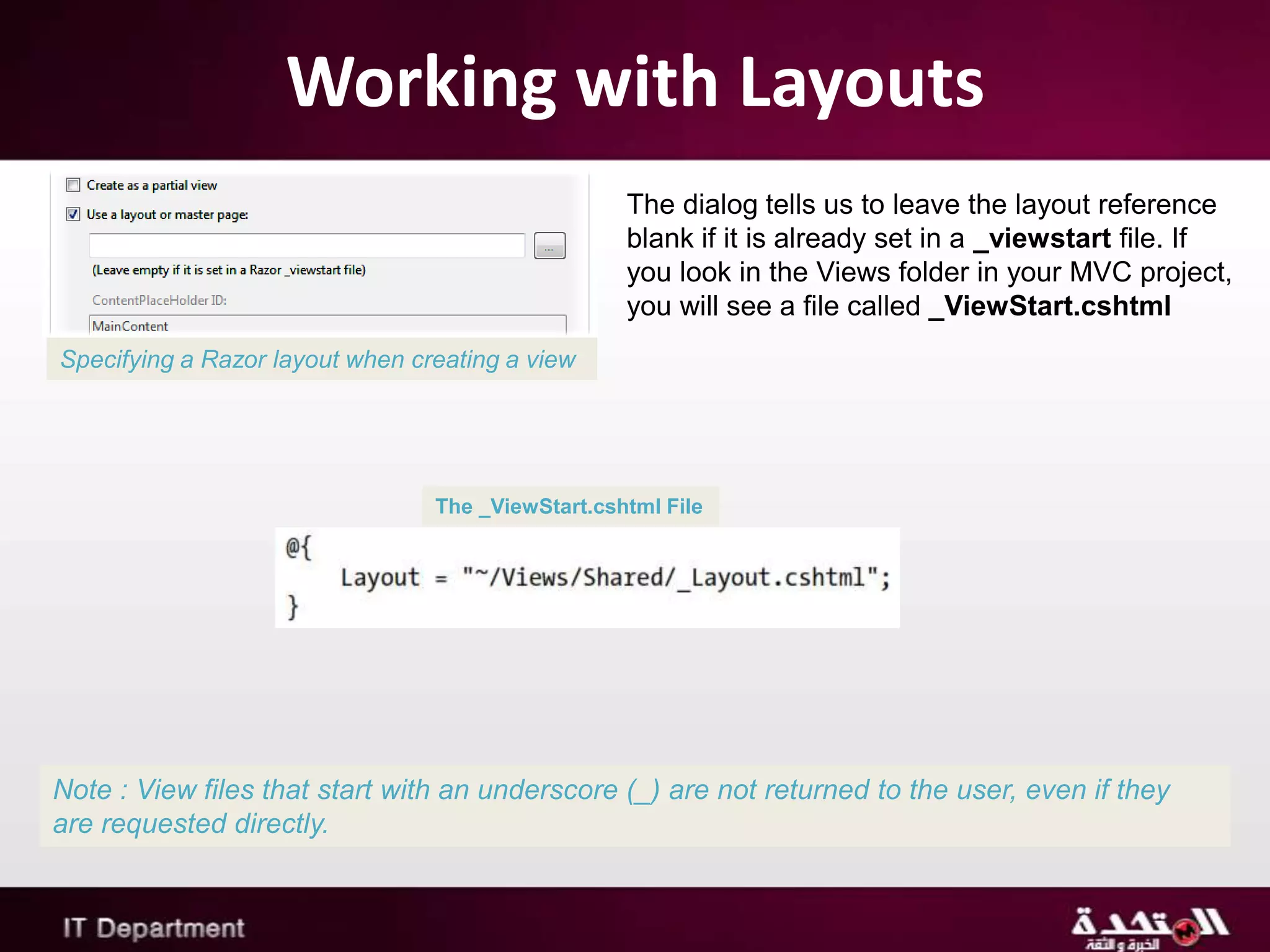The image size is (1270, 952).
Task: Open the browse (...) button beside layout field
Action: click(x=549, y=245)
